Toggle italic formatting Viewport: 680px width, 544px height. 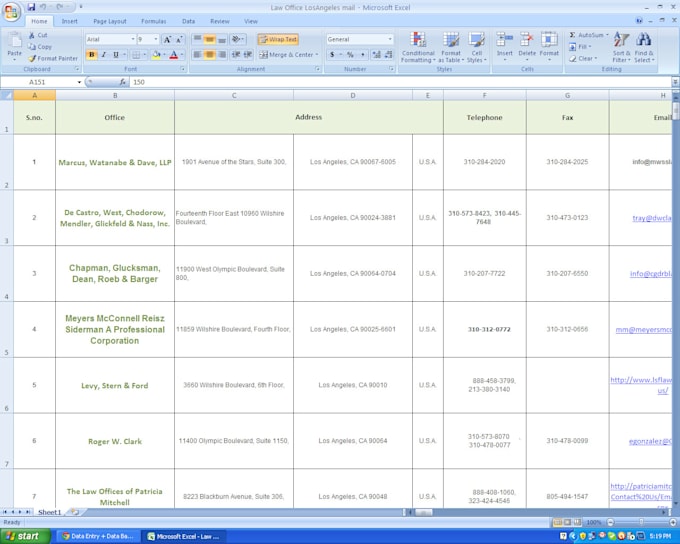click(104, 55)
